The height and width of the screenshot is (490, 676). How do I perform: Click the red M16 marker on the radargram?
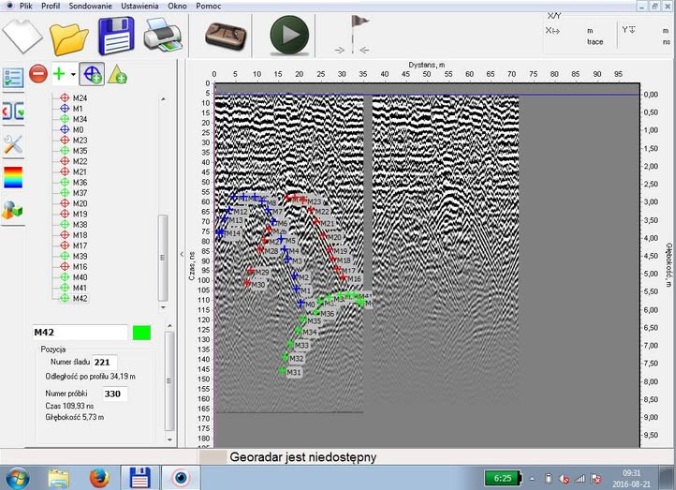[x=343, y=277]
